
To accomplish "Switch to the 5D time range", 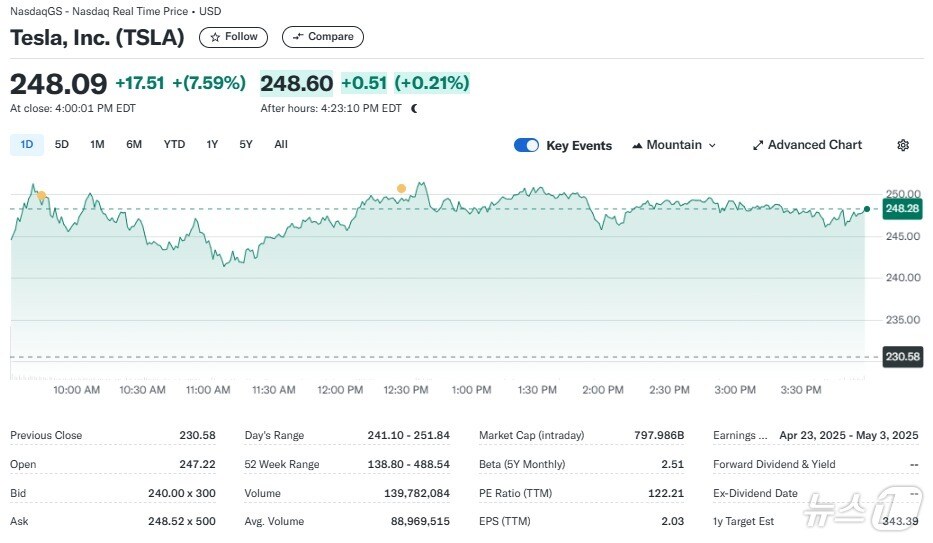I will pyautogui.click(x=62, y=144).
